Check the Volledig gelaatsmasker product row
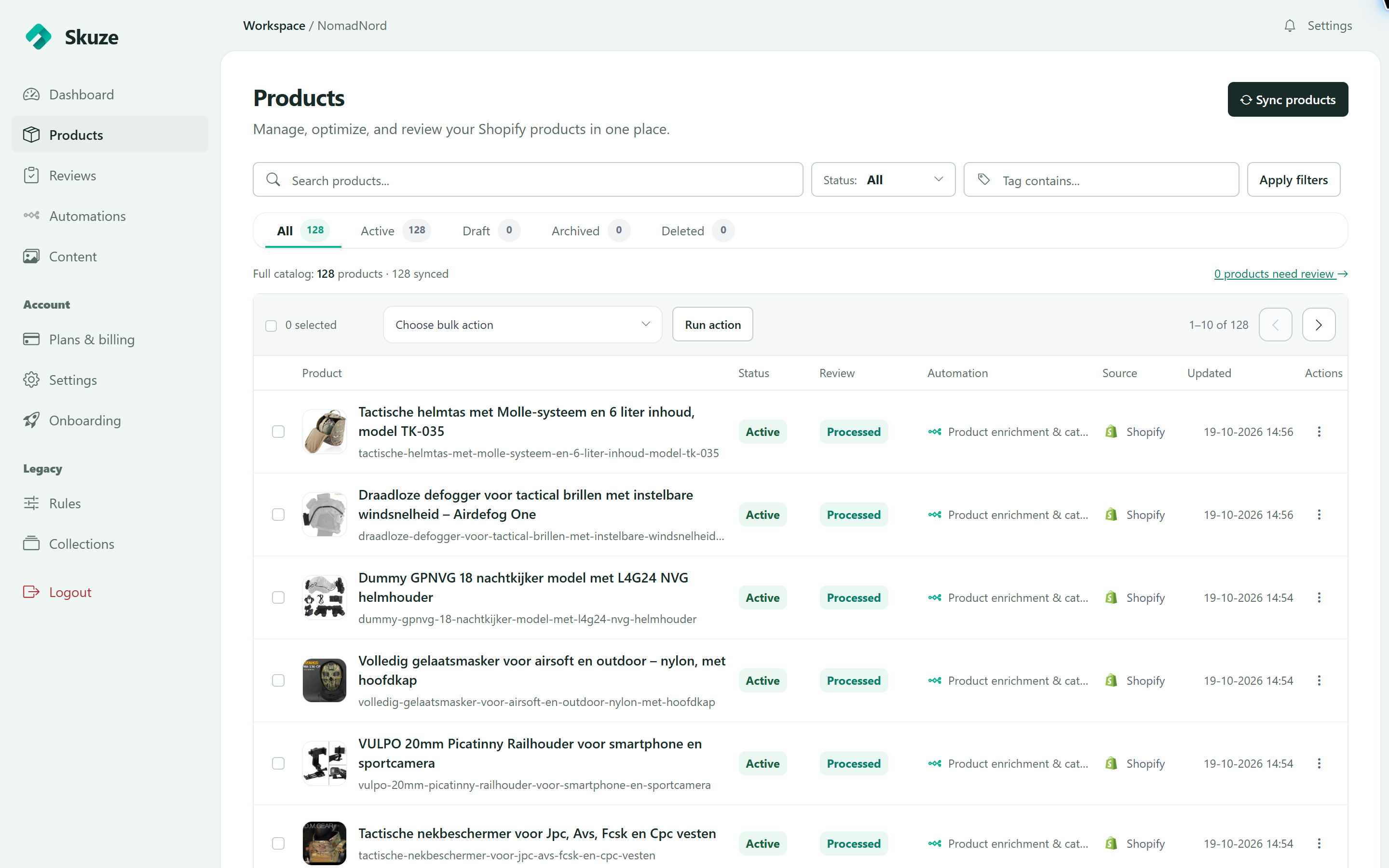The height and width of the screenshot is (868, 1389). coord(278,680)
